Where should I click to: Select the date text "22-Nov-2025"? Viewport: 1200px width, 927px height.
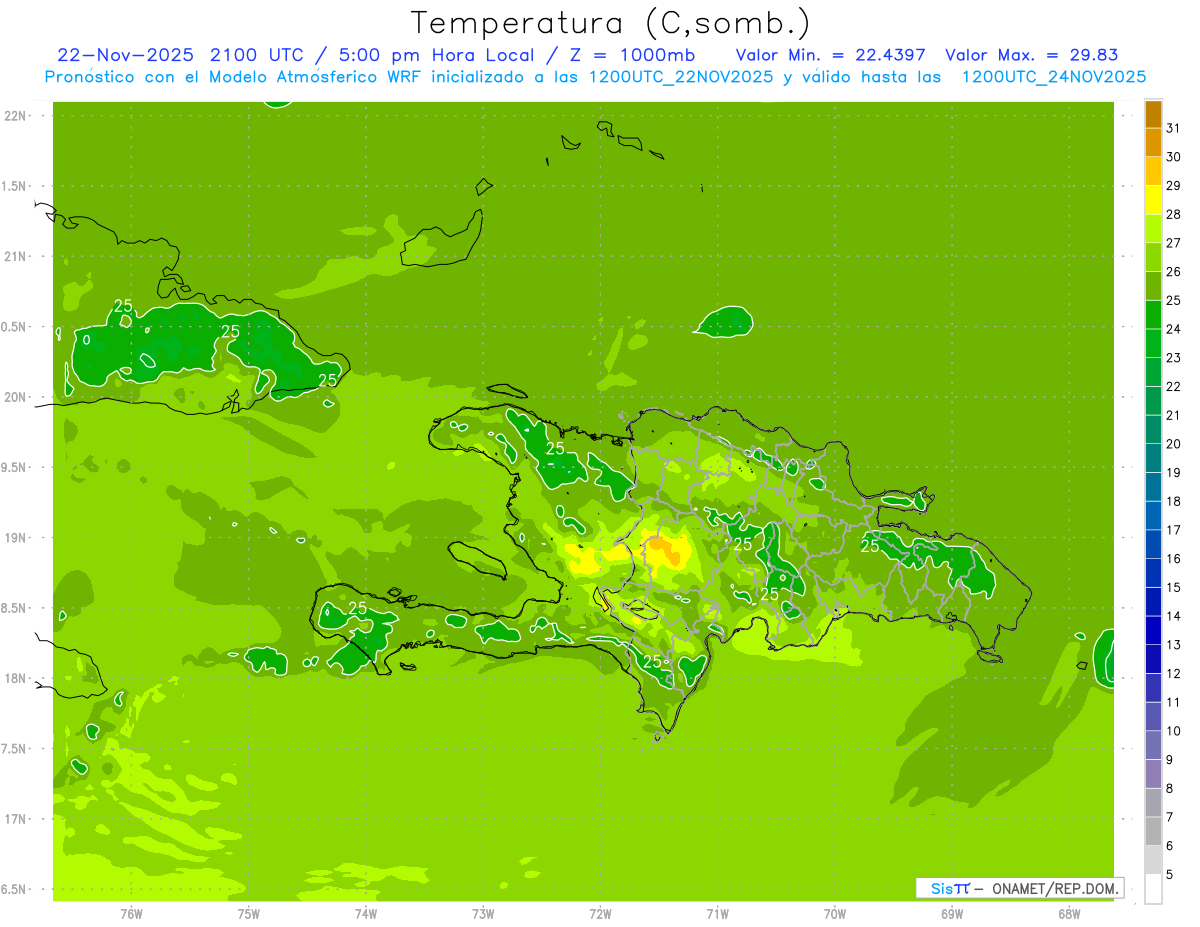[x=126, y=55]
